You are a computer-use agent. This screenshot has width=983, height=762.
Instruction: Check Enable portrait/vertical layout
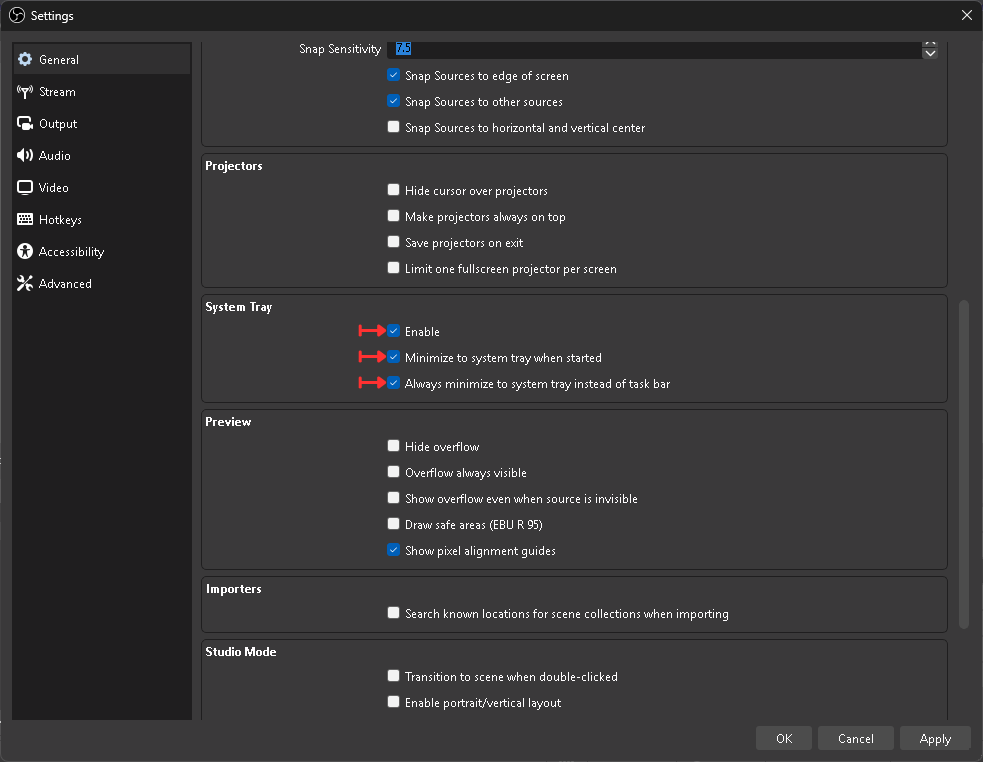pyautogui.click(x=394, y=702)
